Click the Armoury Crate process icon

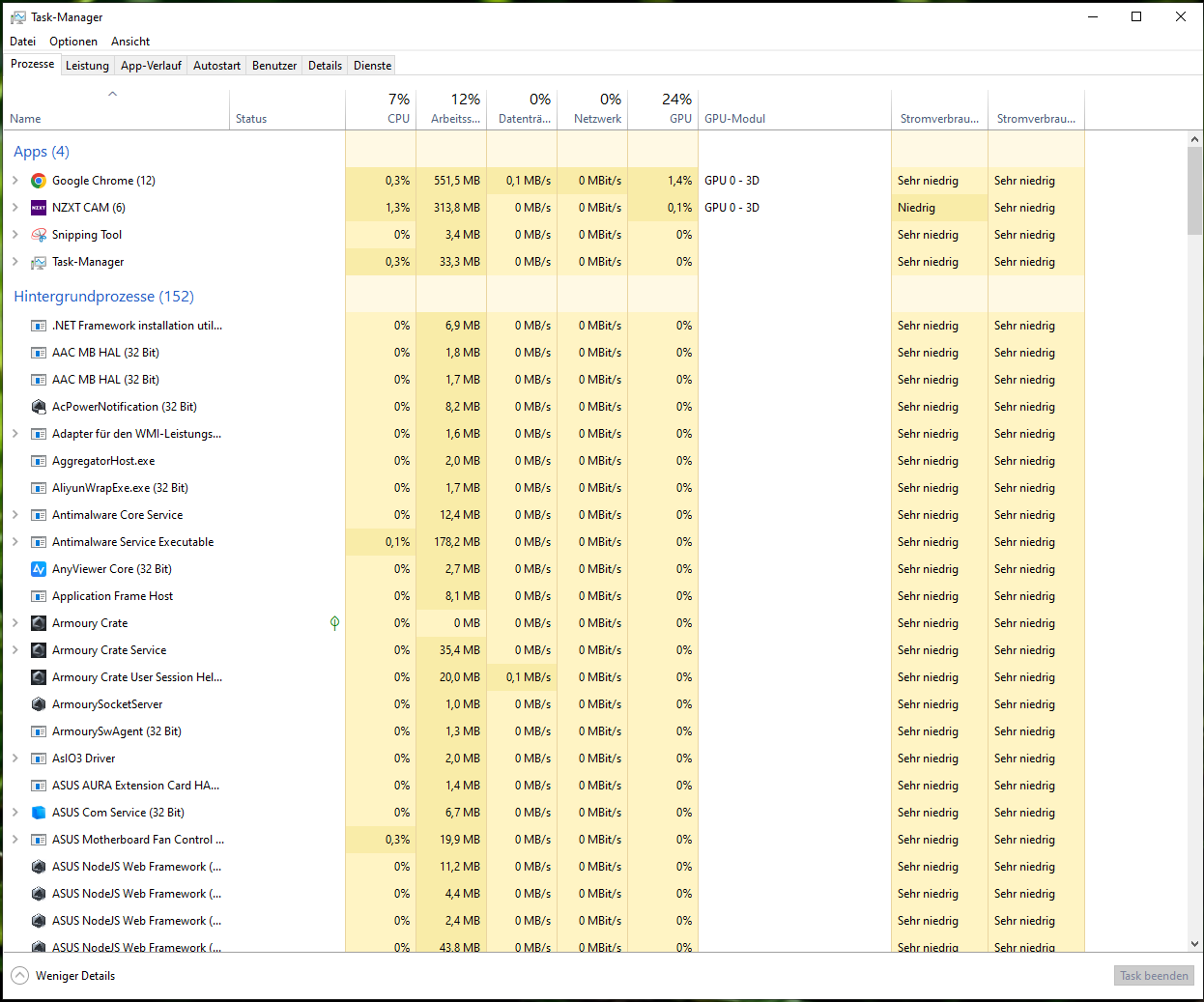(x=39, y=623)
